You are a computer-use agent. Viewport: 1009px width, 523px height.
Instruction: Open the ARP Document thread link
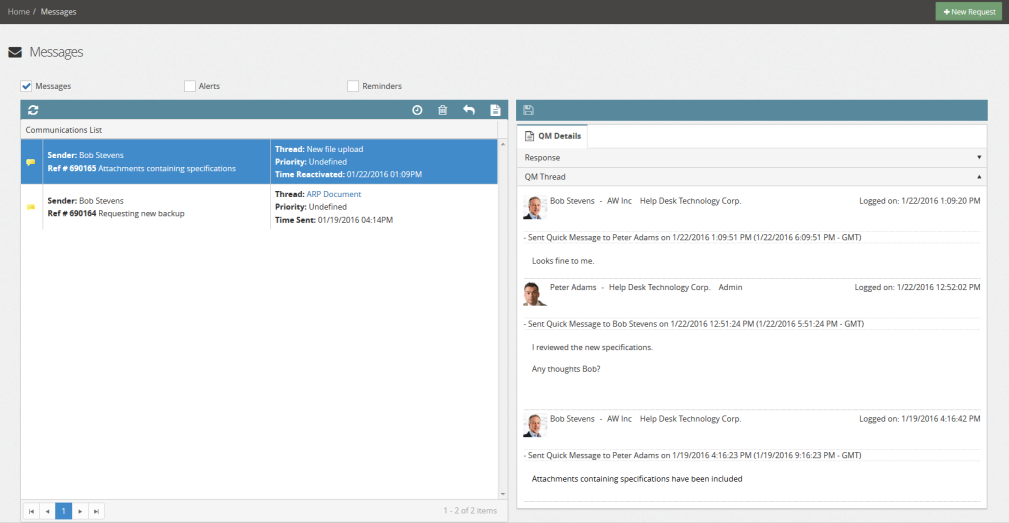coord(334,194)
